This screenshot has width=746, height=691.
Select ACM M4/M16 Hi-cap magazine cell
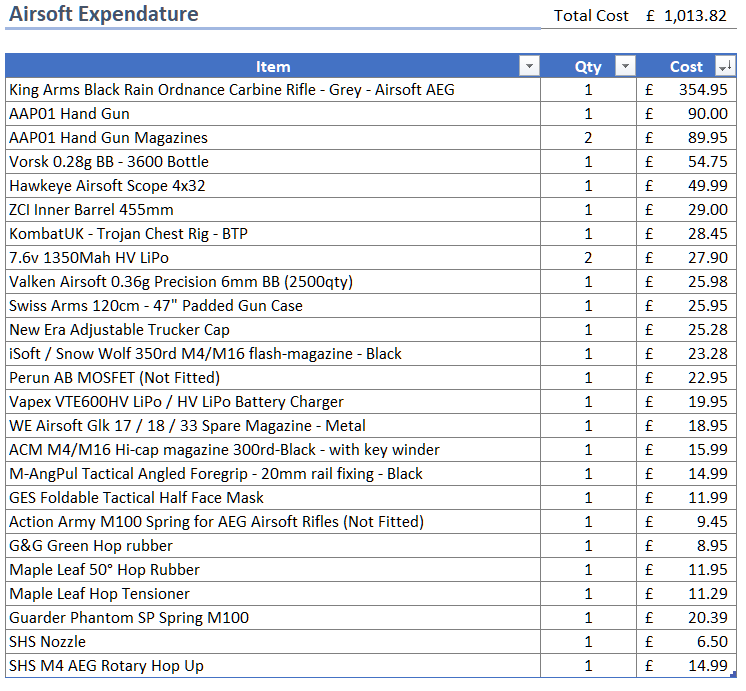click(273, 450)
